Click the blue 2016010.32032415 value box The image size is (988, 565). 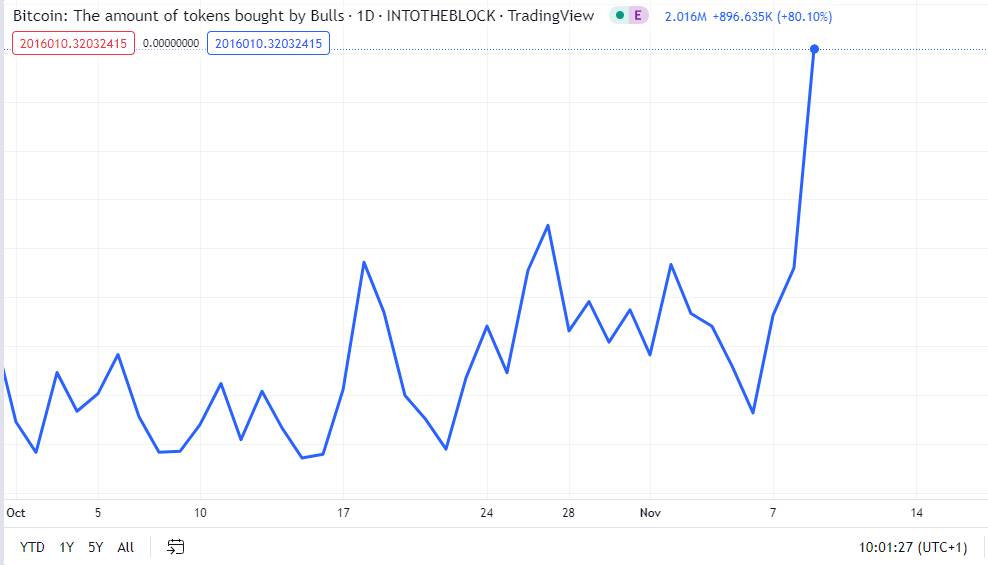pyautogui.click(x=268, y=43)
